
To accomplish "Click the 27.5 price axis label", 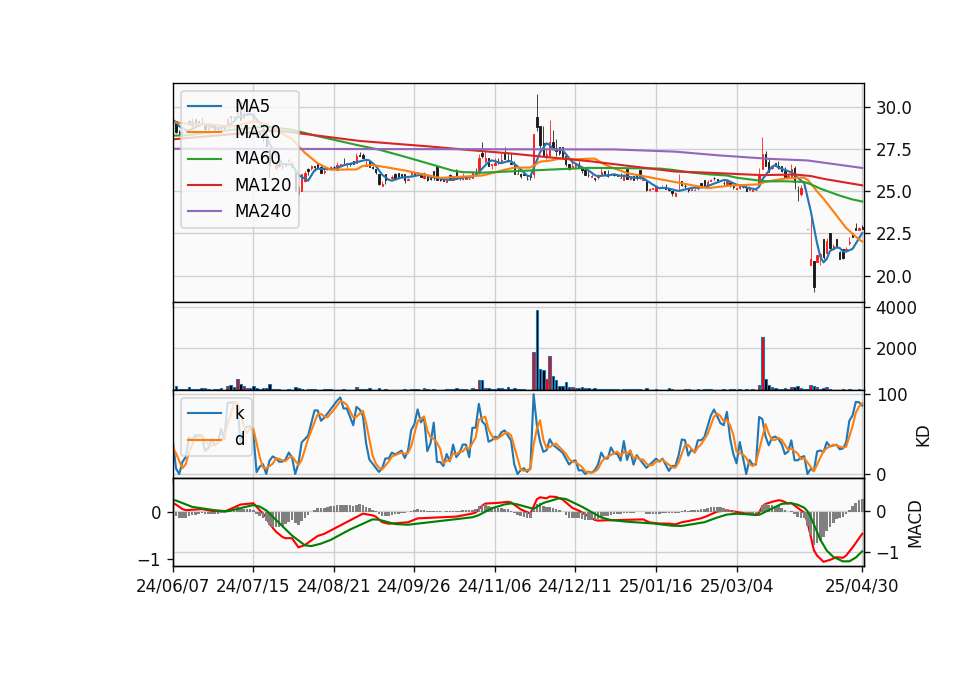I will (894, 151).
